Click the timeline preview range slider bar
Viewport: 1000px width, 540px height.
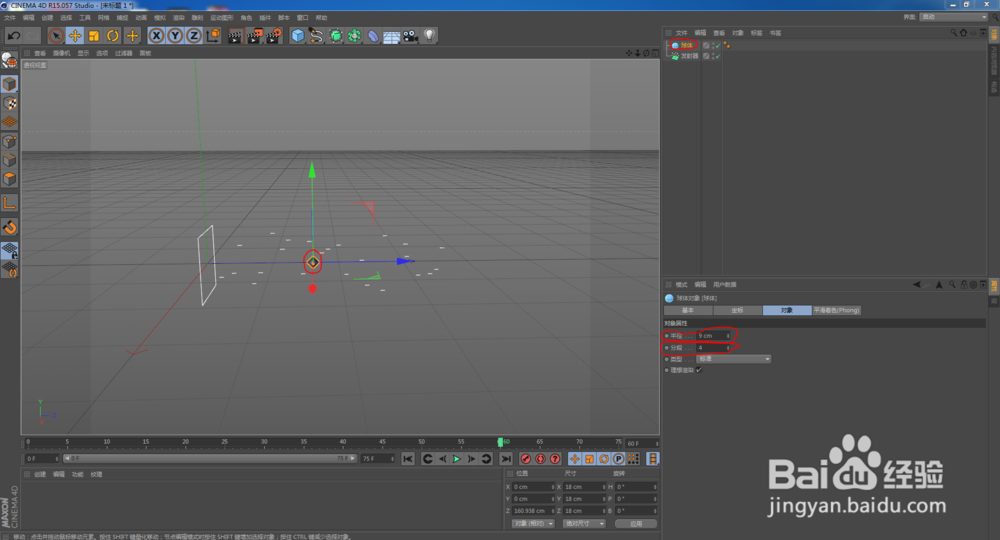210,458
